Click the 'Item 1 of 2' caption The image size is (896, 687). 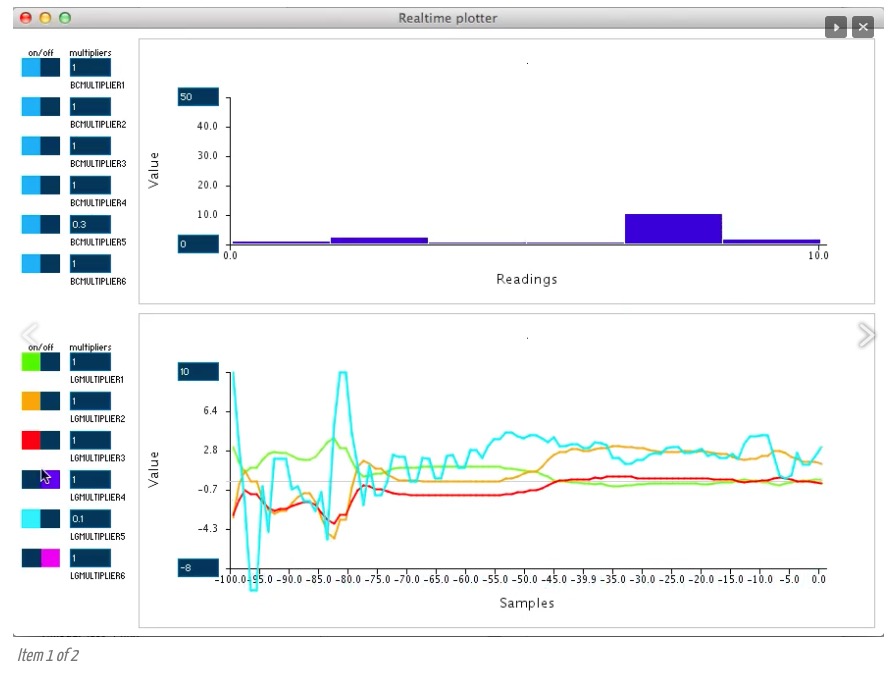pyautogui.click(x=48, y=655)
